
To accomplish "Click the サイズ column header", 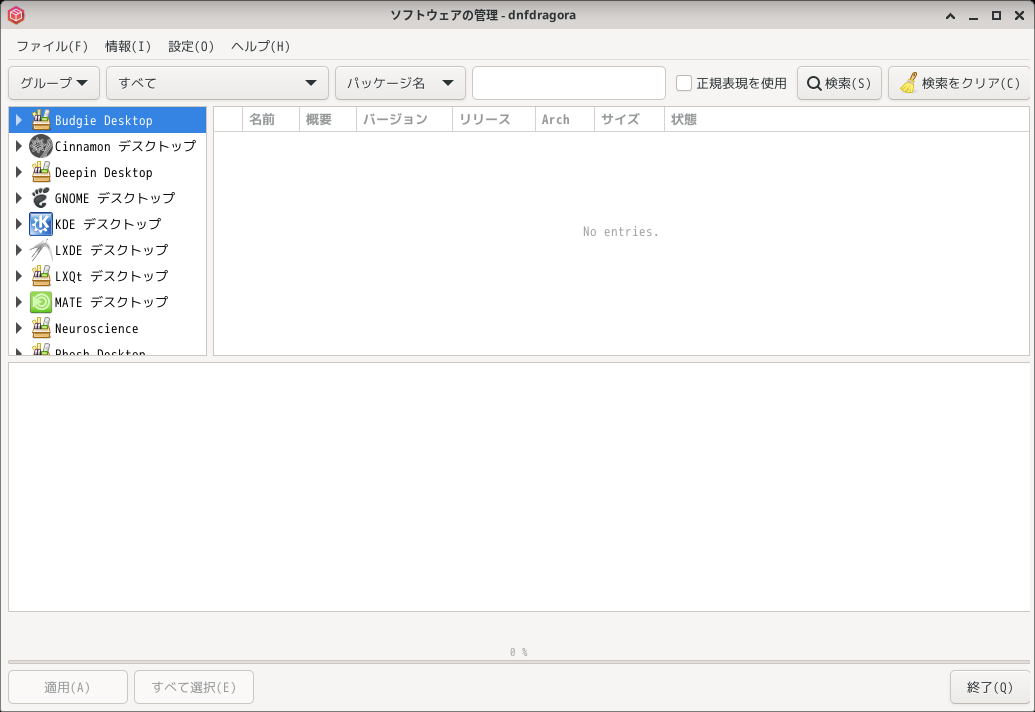I will [630, 119].
